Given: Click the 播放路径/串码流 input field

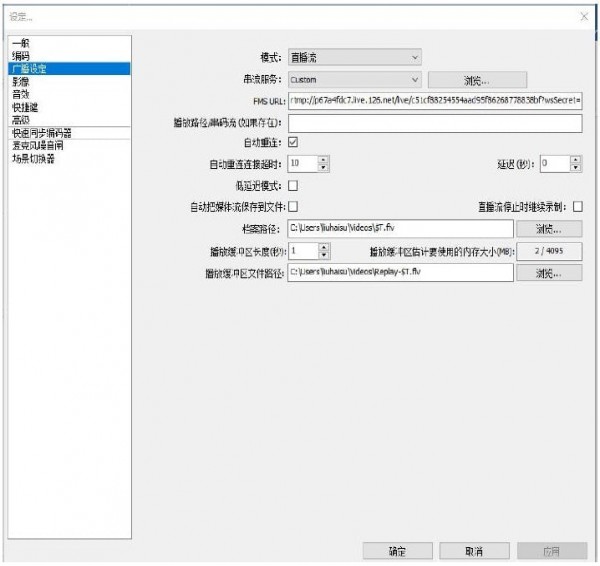Looking at the screenshot, I should 435,123.
